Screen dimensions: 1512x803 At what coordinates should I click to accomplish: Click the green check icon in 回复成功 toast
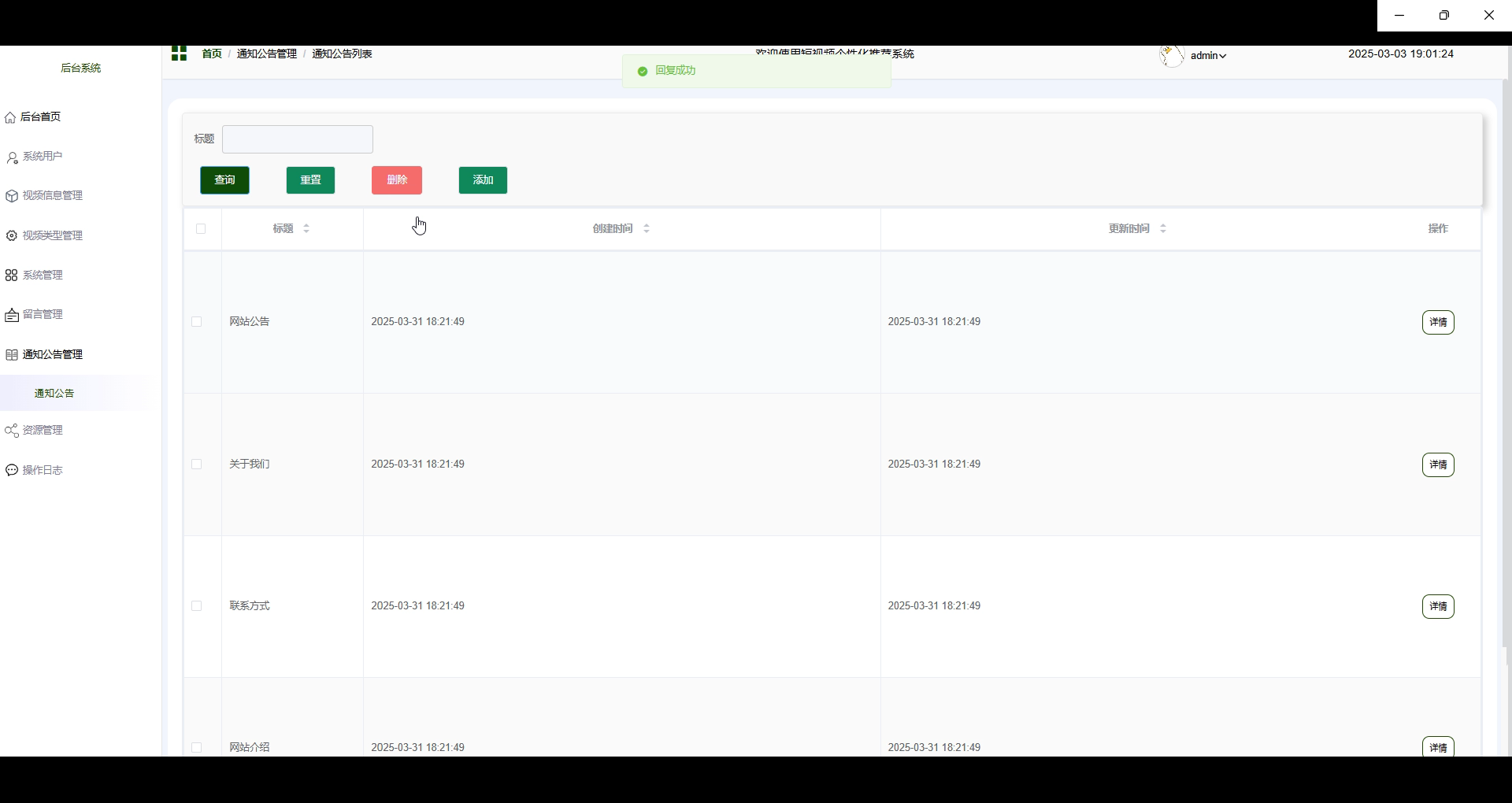point(643,71)
